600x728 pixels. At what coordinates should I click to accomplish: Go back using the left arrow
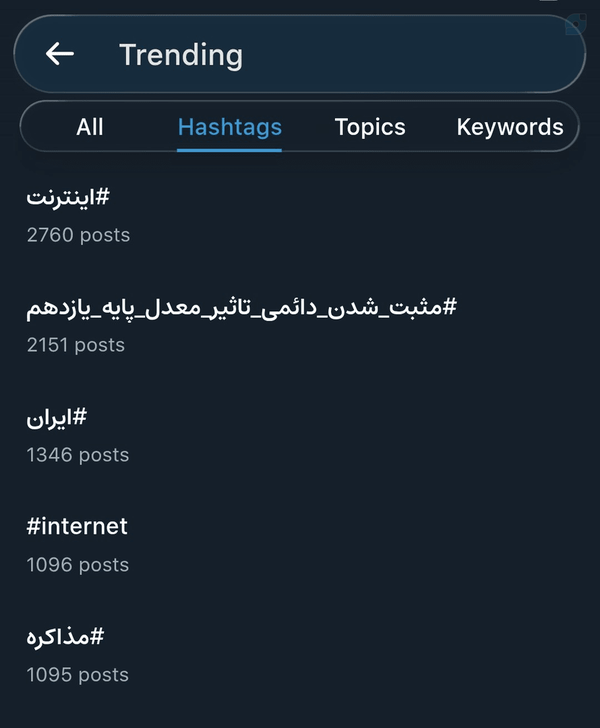click(x=59, y=53)
